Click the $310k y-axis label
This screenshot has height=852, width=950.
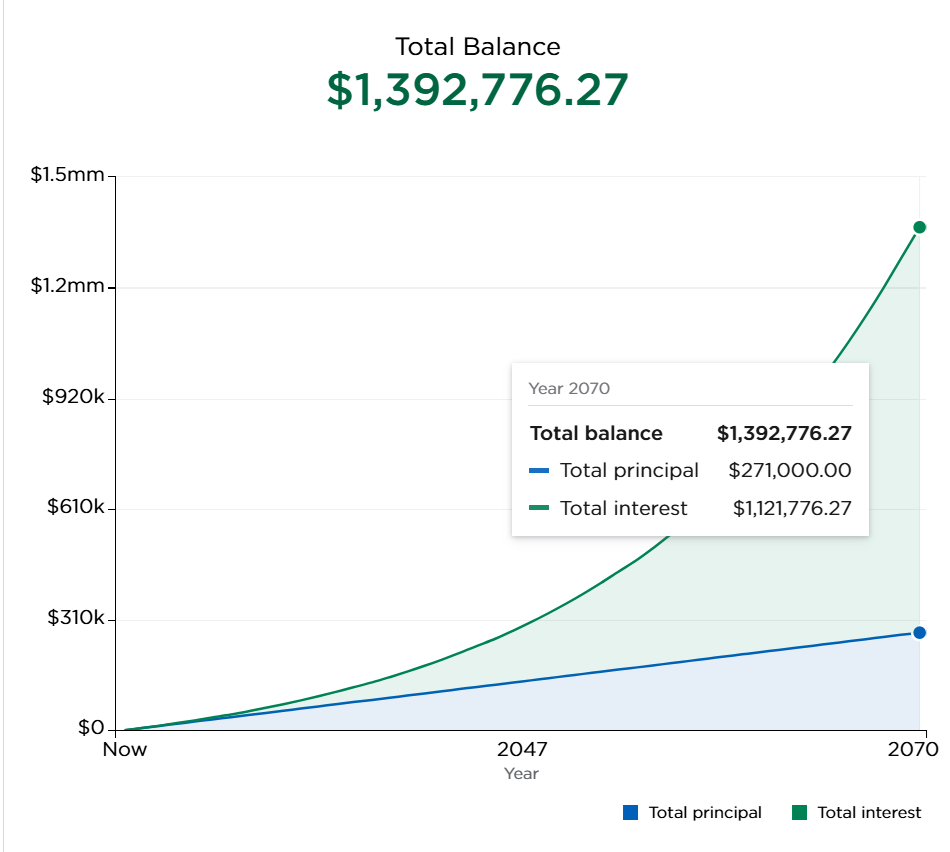tap(75, 618)
